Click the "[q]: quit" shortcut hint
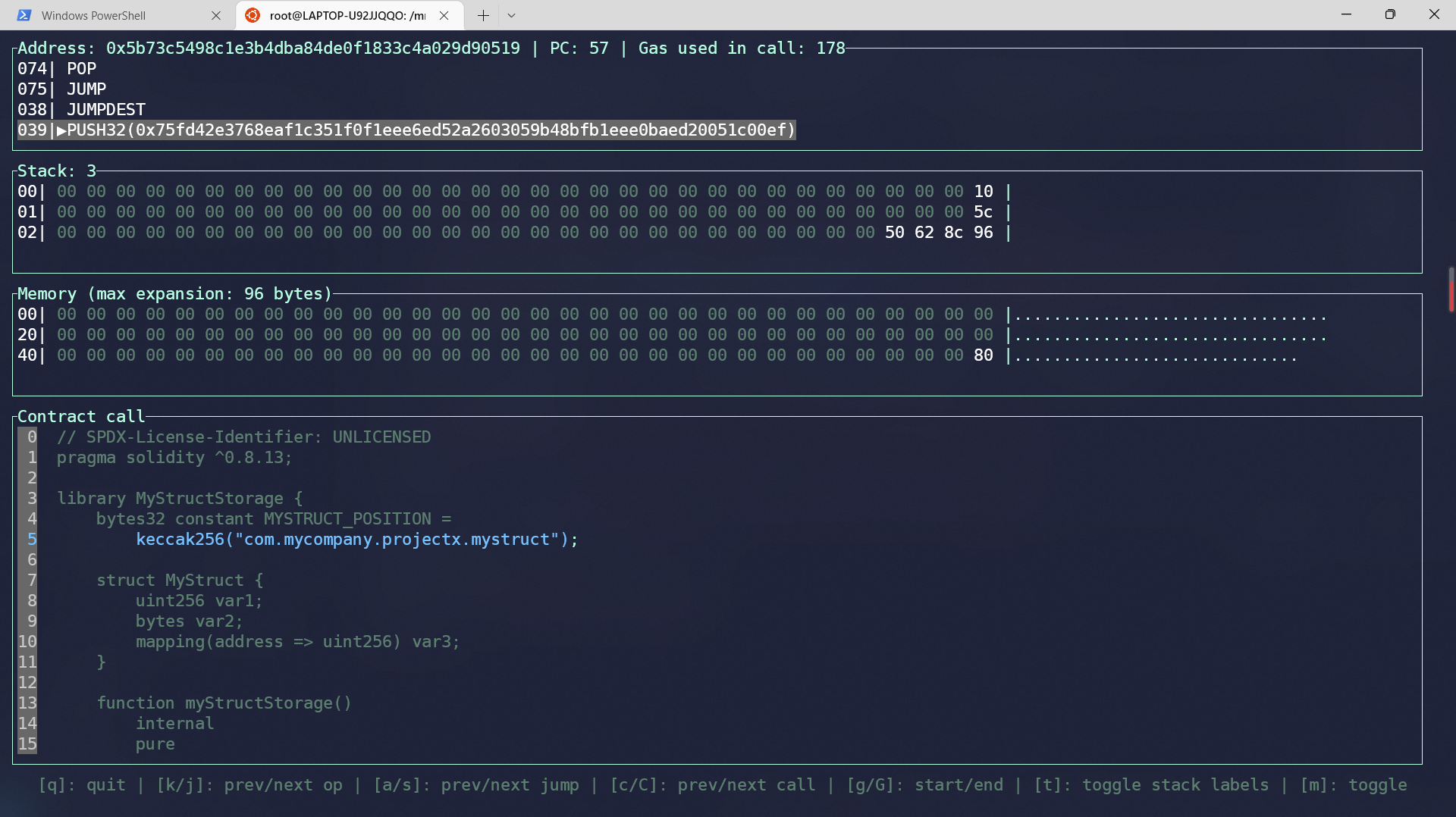This screenshot has width=1456, height=817. point(82,785)
